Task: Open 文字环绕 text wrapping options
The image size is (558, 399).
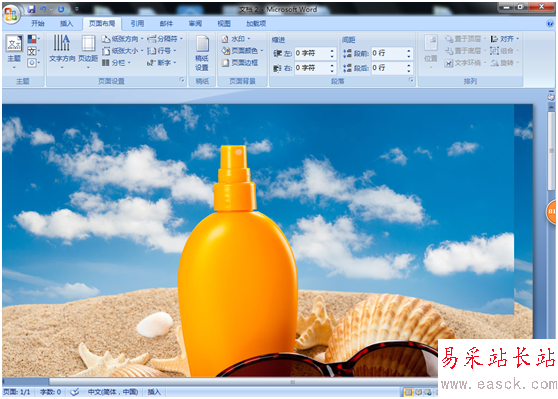Action: point(465,63)
